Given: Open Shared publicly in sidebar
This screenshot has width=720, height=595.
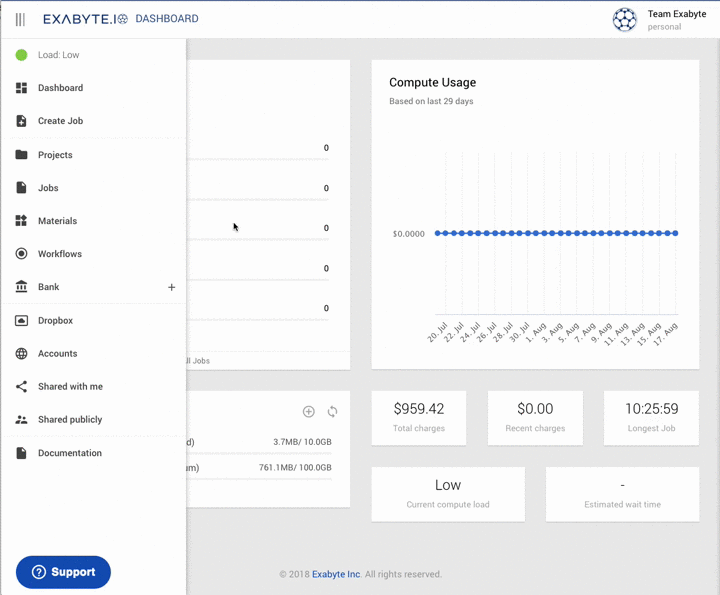Looking at the screenshot, I should tap(70, 420).
